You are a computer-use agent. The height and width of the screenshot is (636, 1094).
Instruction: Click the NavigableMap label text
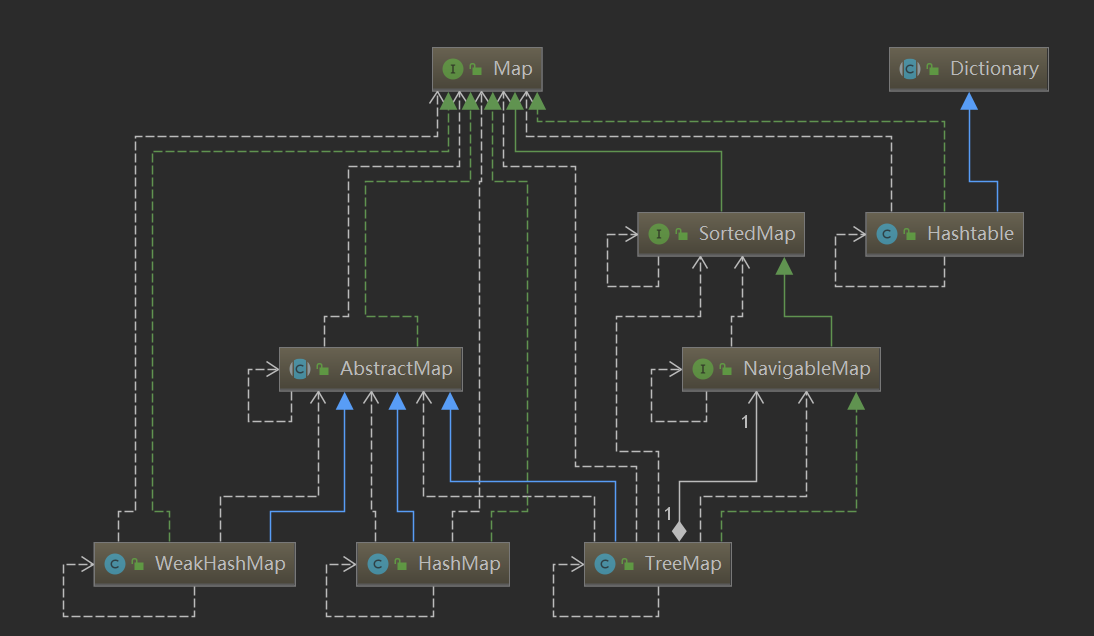click(x=807, y=368)
